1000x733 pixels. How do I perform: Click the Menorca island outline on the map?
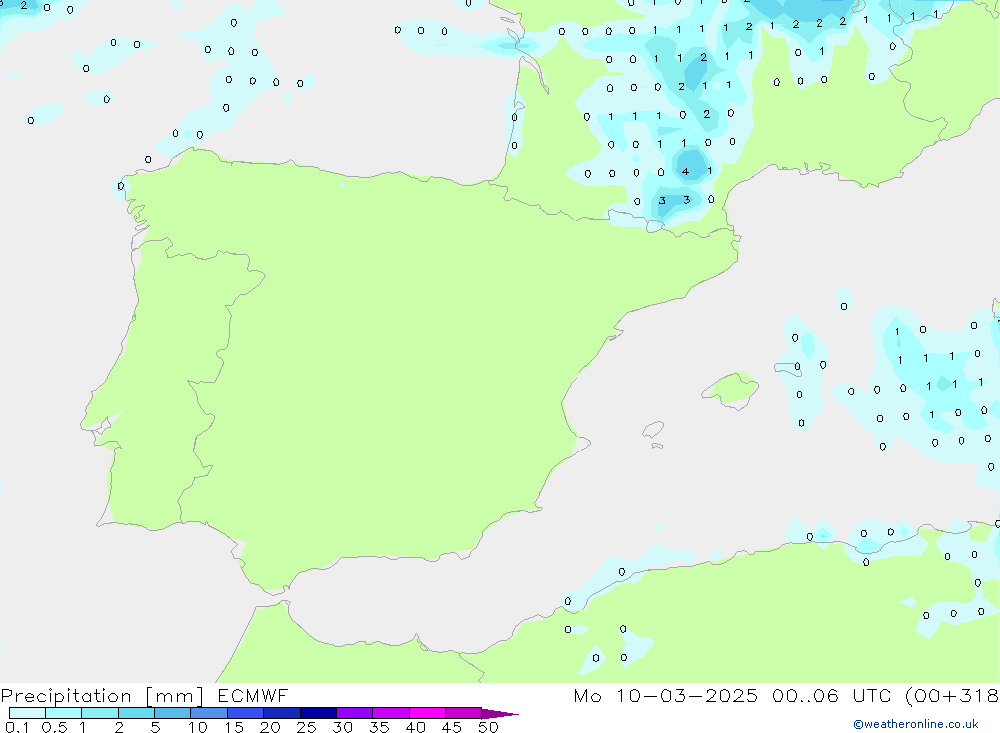[x=788, y=368]
